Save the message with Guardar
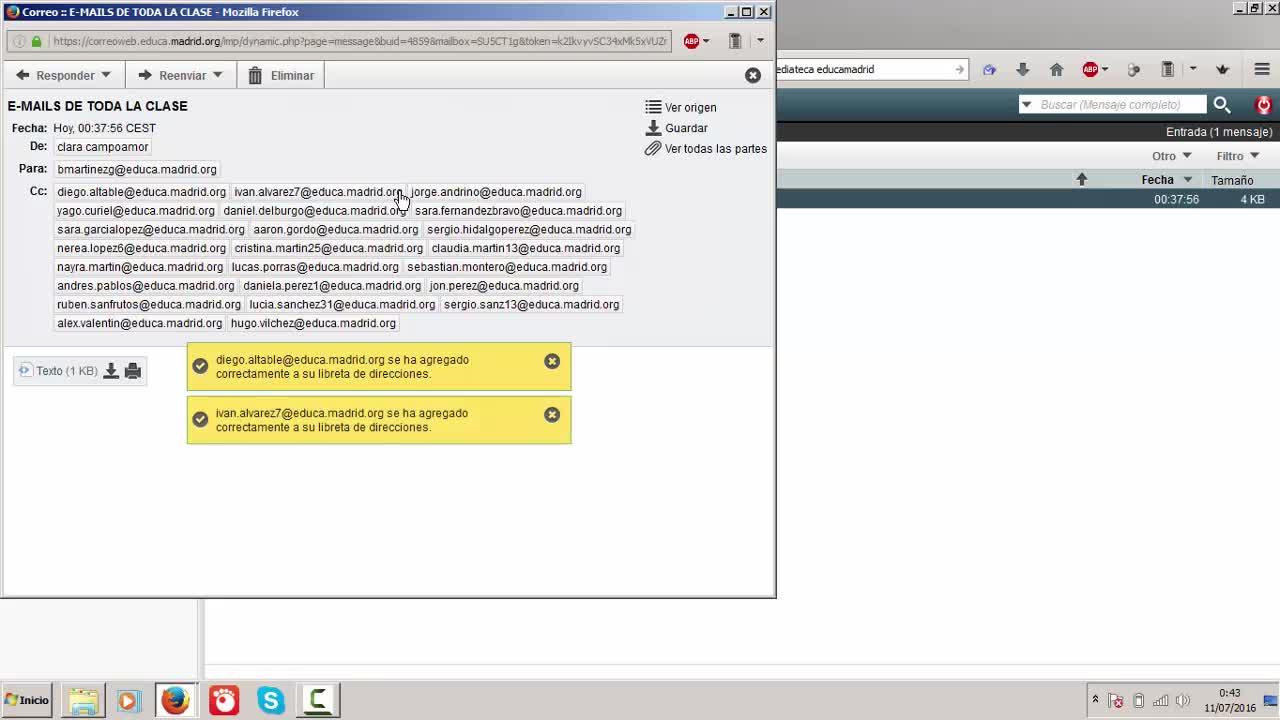Image resolution: width=1280 pixels, height=720 pixels. pyautogui.click(x=677, y=128)
